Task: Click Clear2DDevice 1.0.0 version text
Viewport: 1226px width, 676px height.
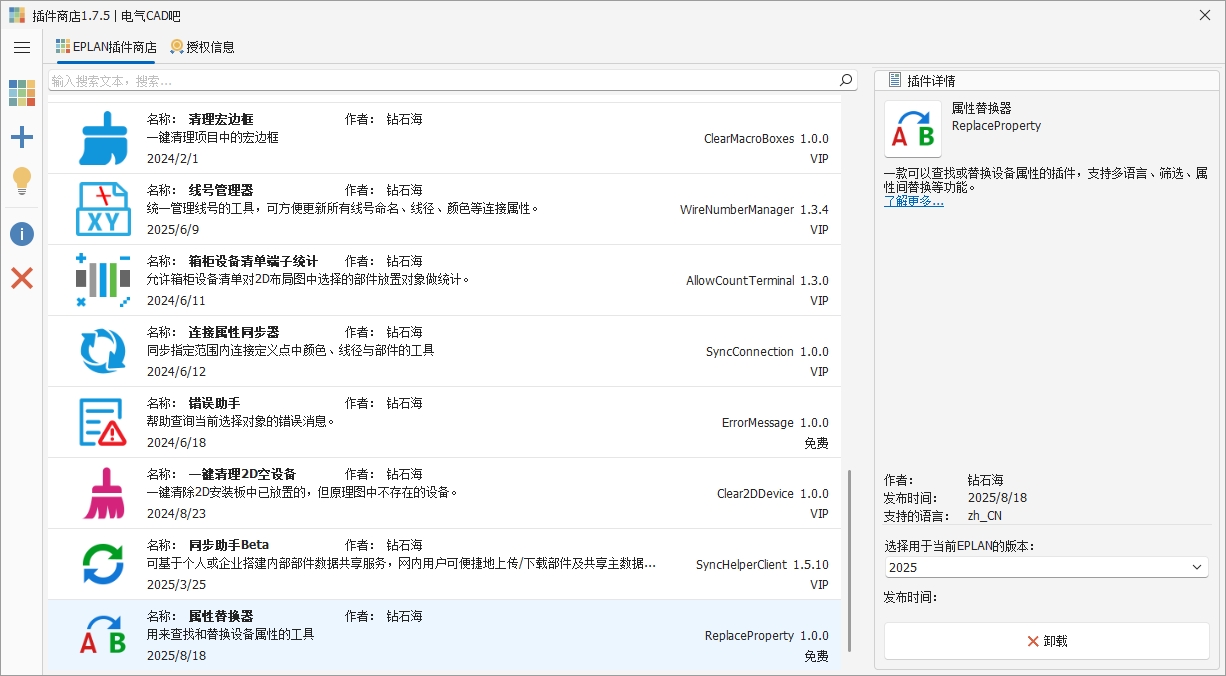Action: tap(773, 494)
